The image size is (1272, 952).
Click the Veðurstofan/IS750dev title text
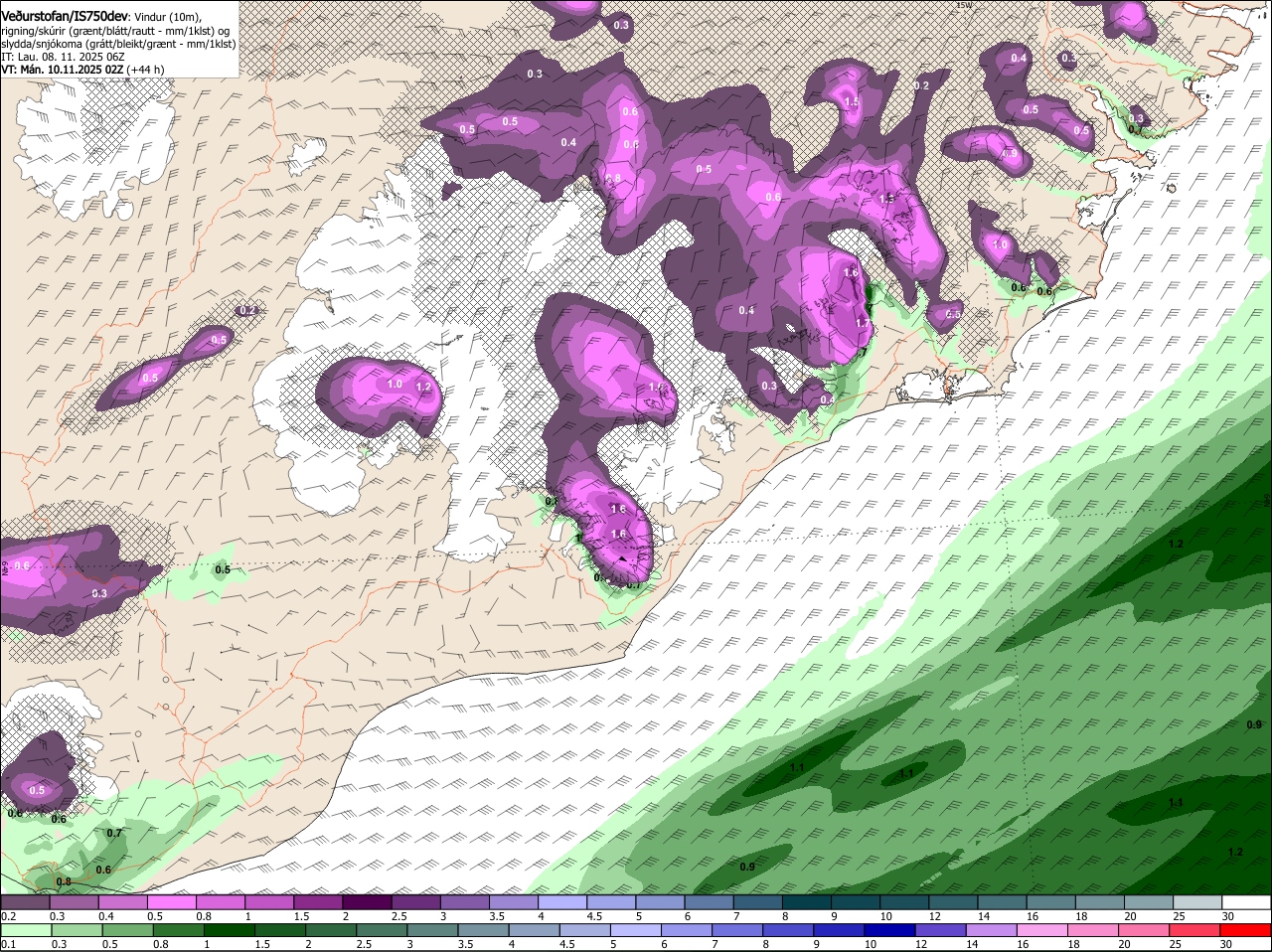(x=64, y=17)
